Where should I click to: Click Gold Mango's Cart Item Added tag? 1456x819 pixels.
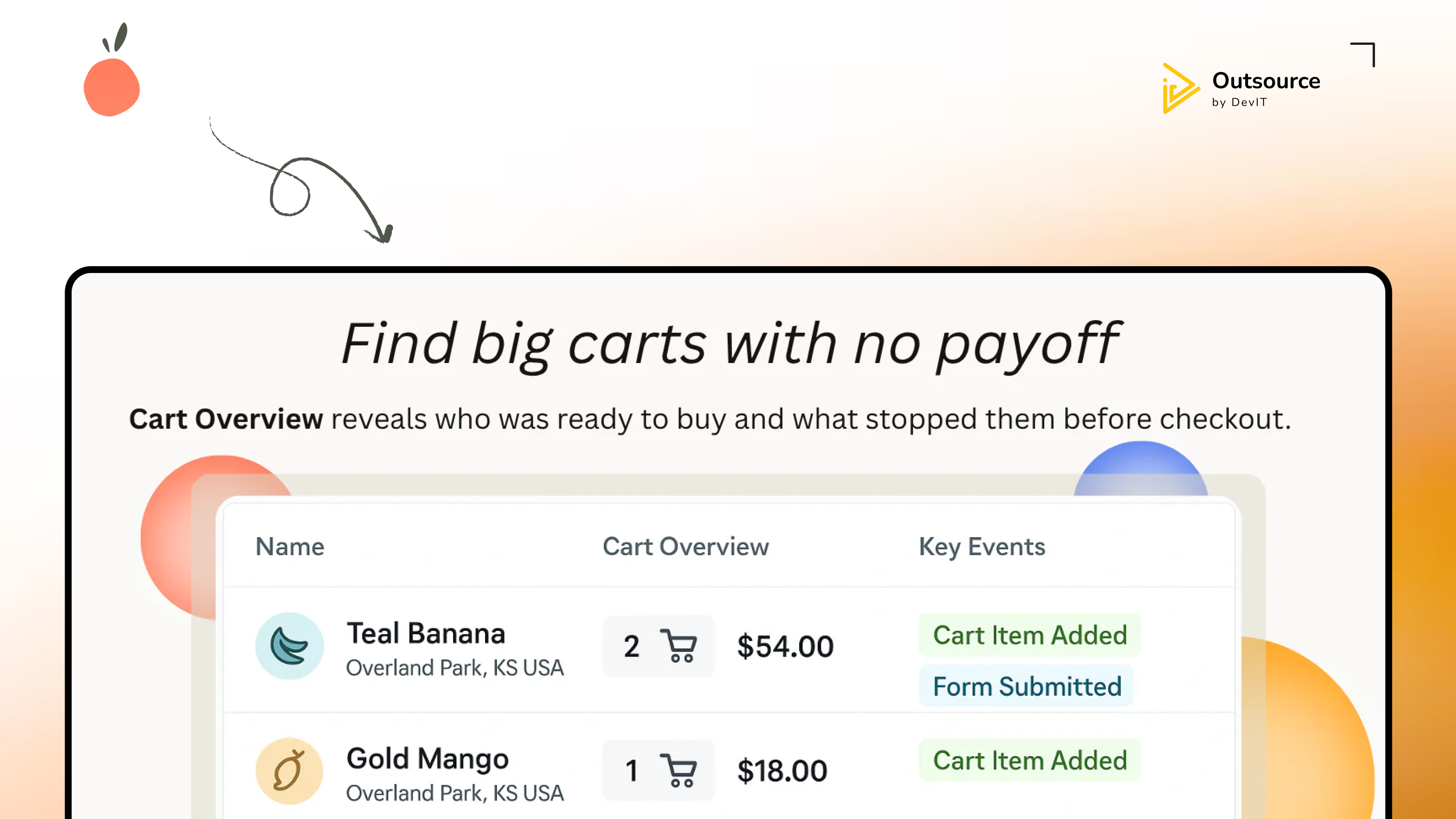pyautogui.click(x=1030, y=760)
